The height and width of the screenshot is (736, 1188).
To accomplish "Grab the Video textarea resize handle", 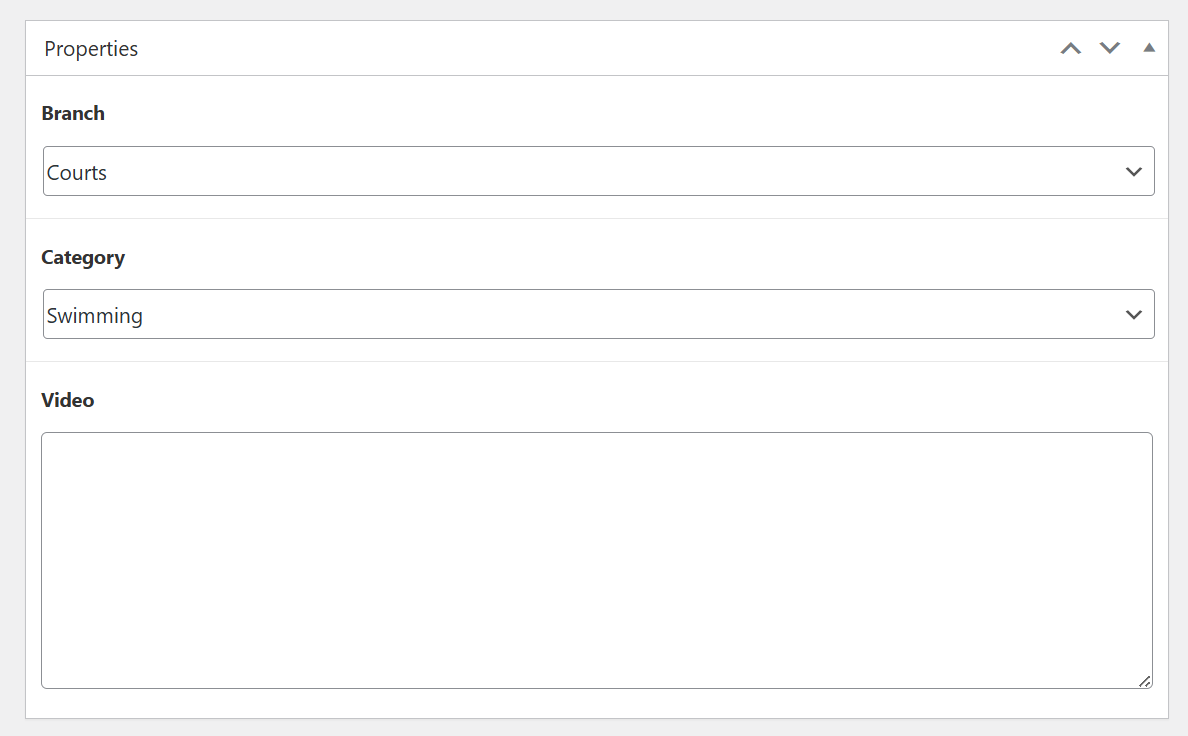I will [1144, 681].
